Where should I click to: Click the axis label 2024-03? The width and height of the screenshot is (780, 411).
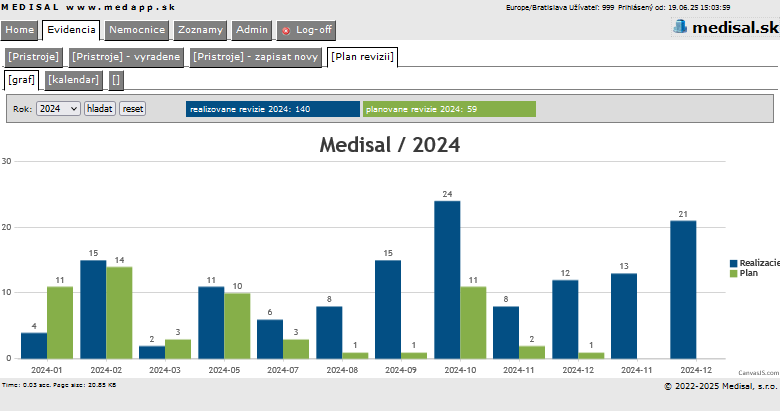point(165,370)
